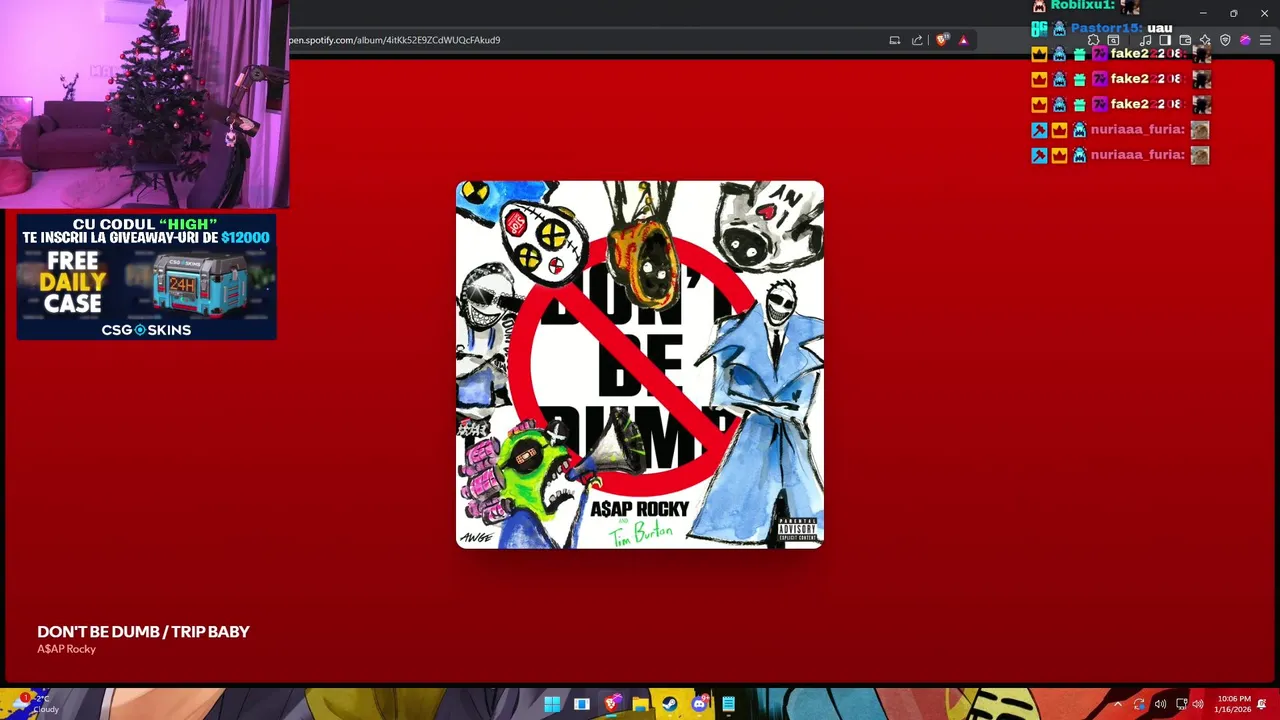
Task: Open Brave browser from the taskbar
Action: tap(611, 704)
